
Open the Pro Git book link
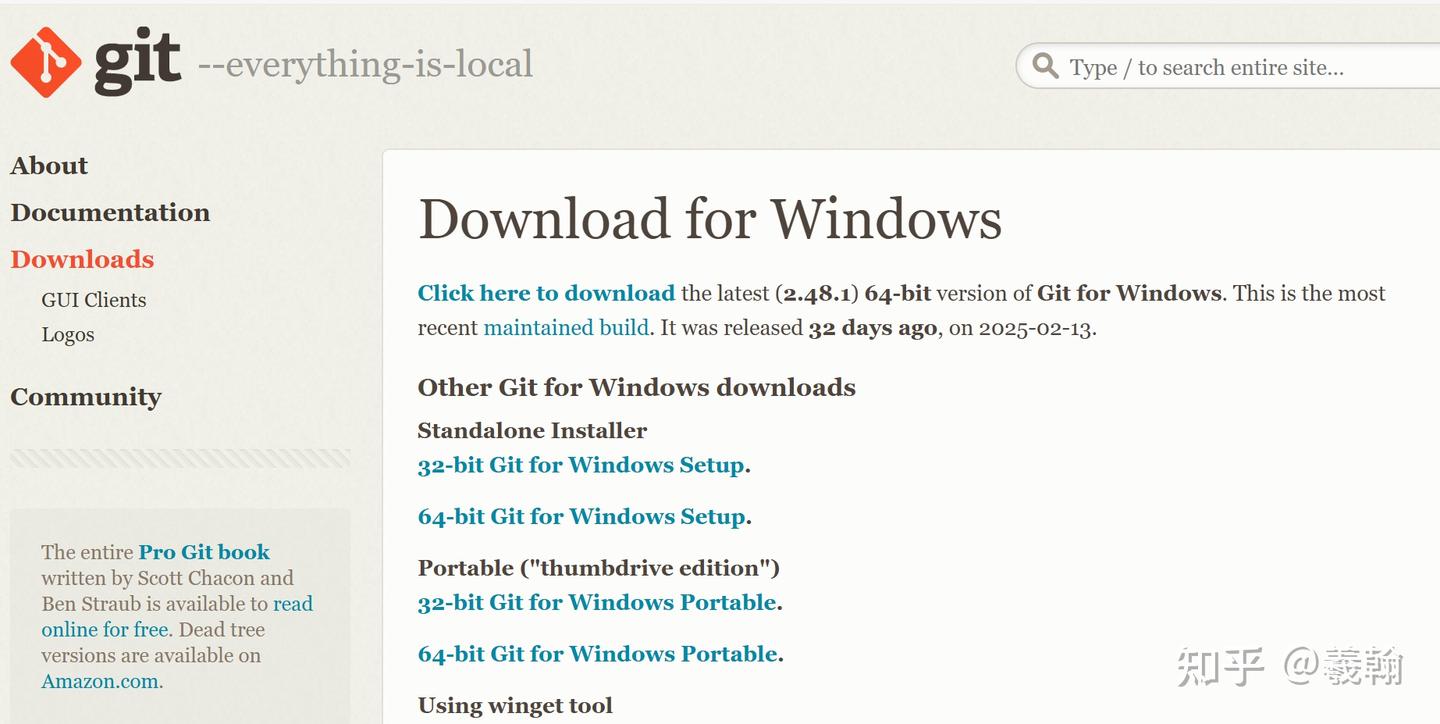coord(204,552)
